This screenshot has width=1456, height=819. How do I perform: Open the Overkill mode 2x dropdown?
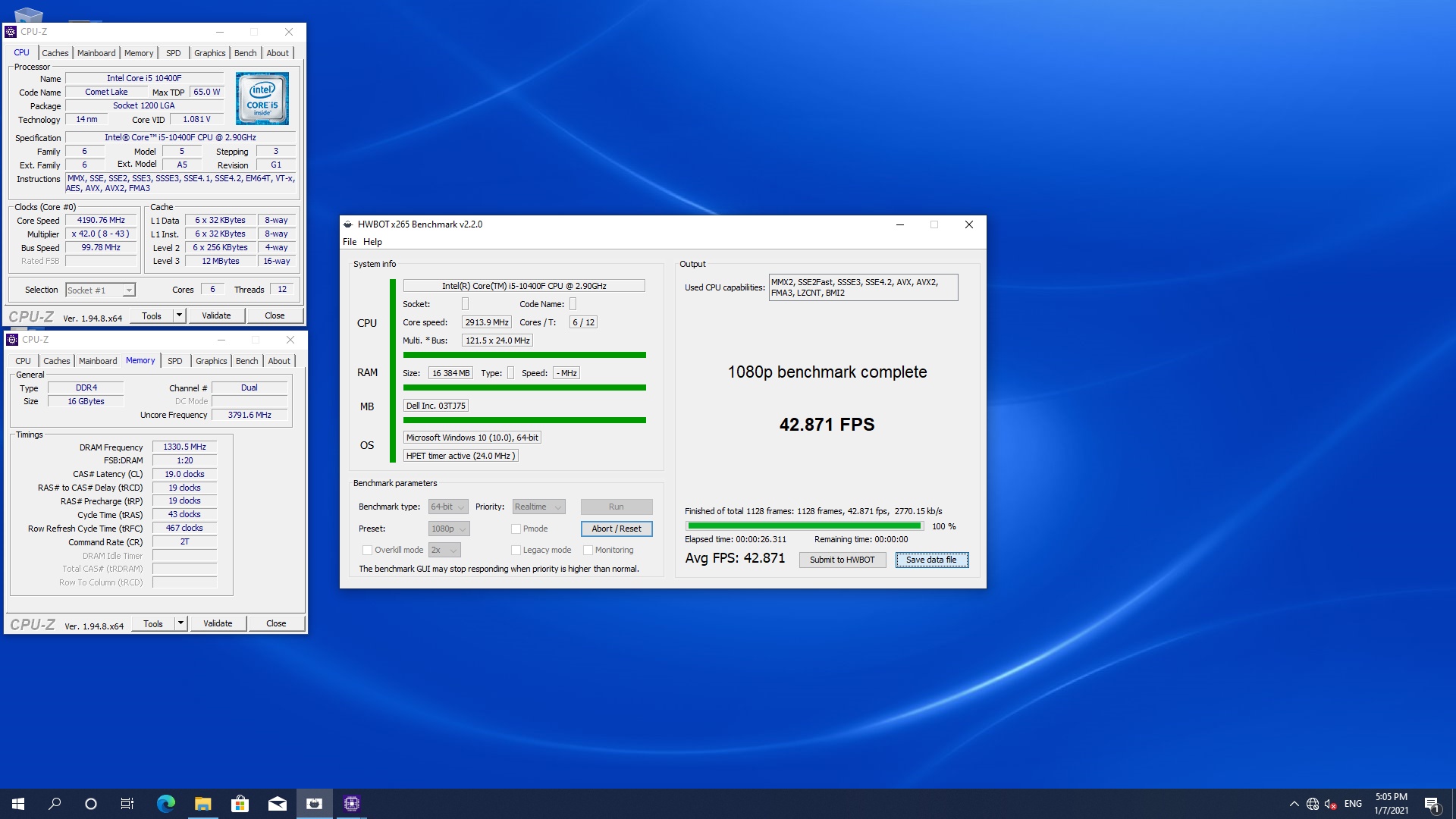[x=444, y=550]
